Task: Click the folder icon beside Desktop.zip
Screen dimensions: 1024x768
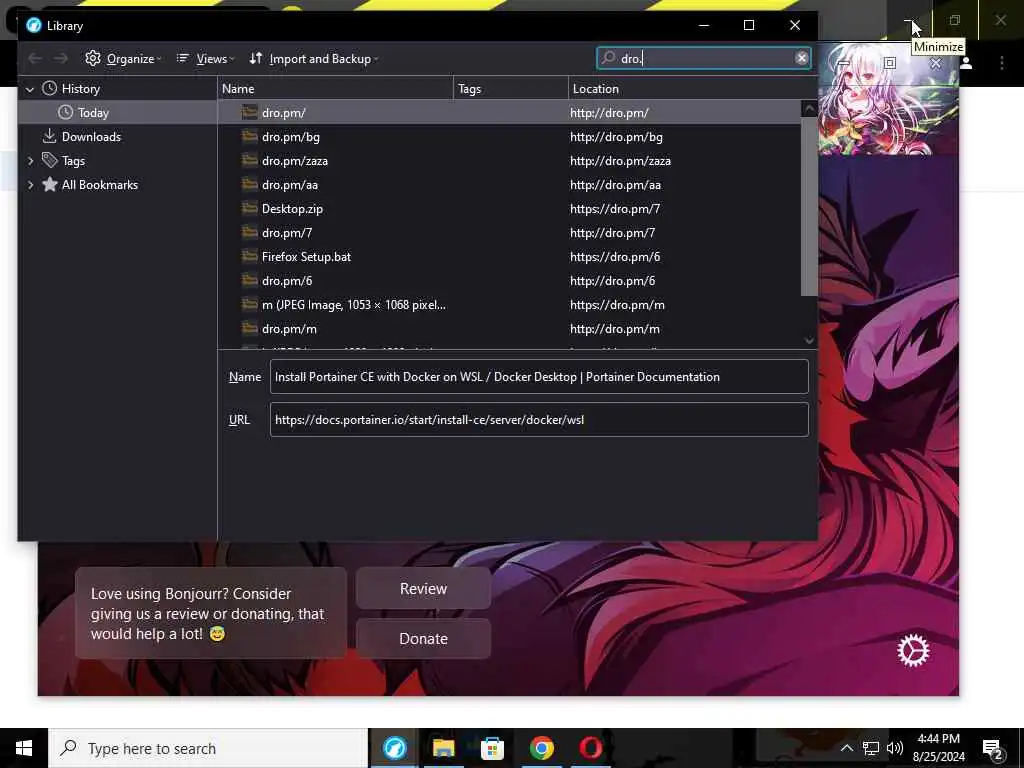Action: [249, 208]
